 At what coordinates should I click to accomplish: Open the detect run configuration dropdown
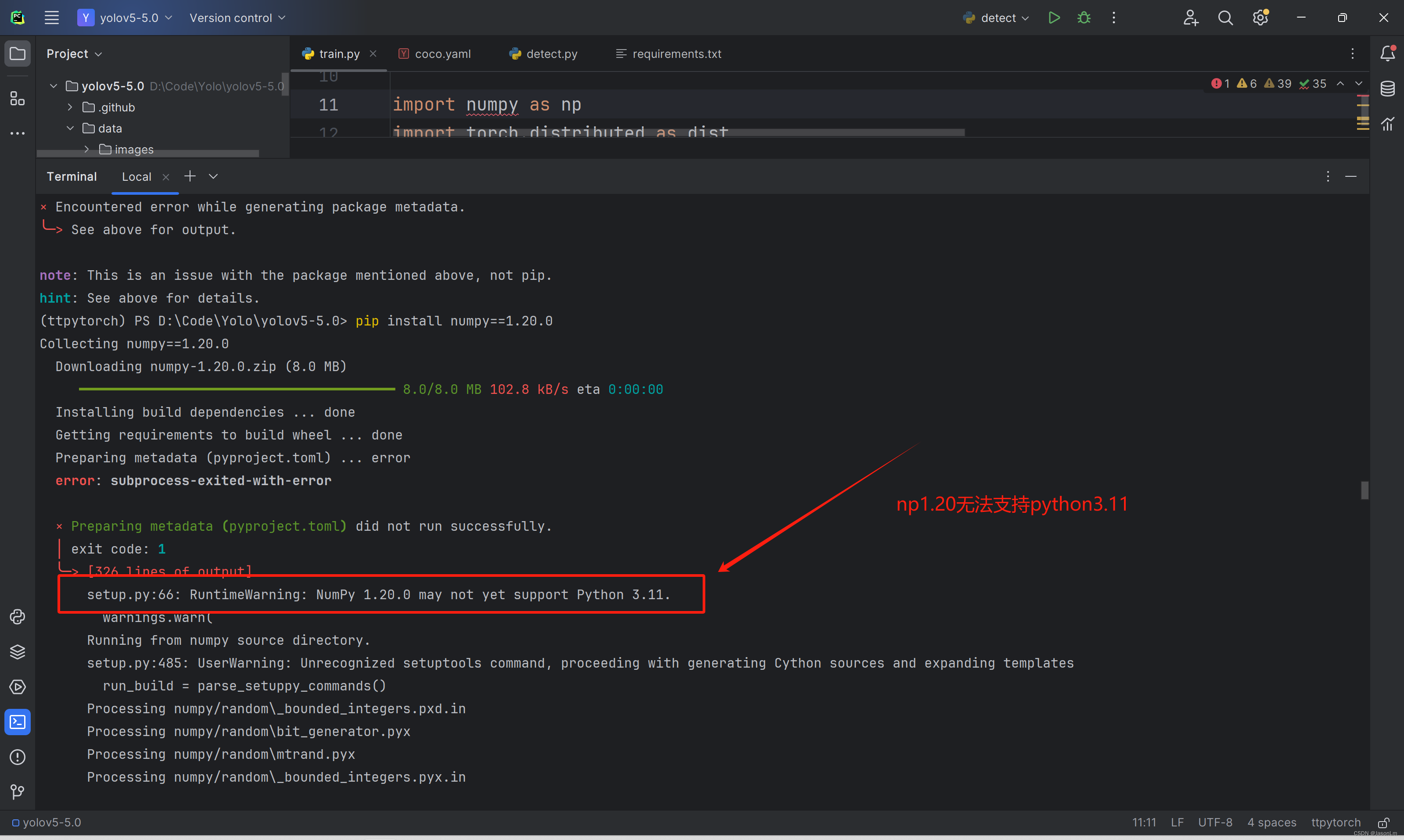[x=996, y=18]
